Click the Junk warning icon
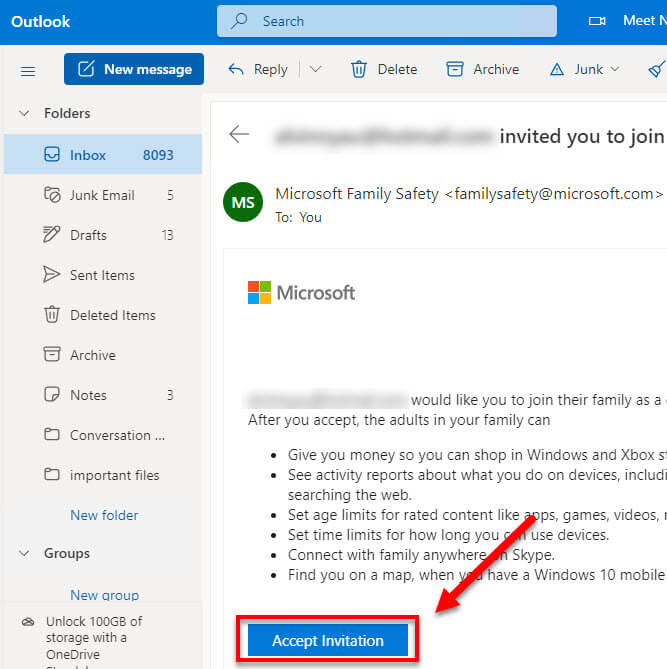667x669 pixels. tap(556, 69)
